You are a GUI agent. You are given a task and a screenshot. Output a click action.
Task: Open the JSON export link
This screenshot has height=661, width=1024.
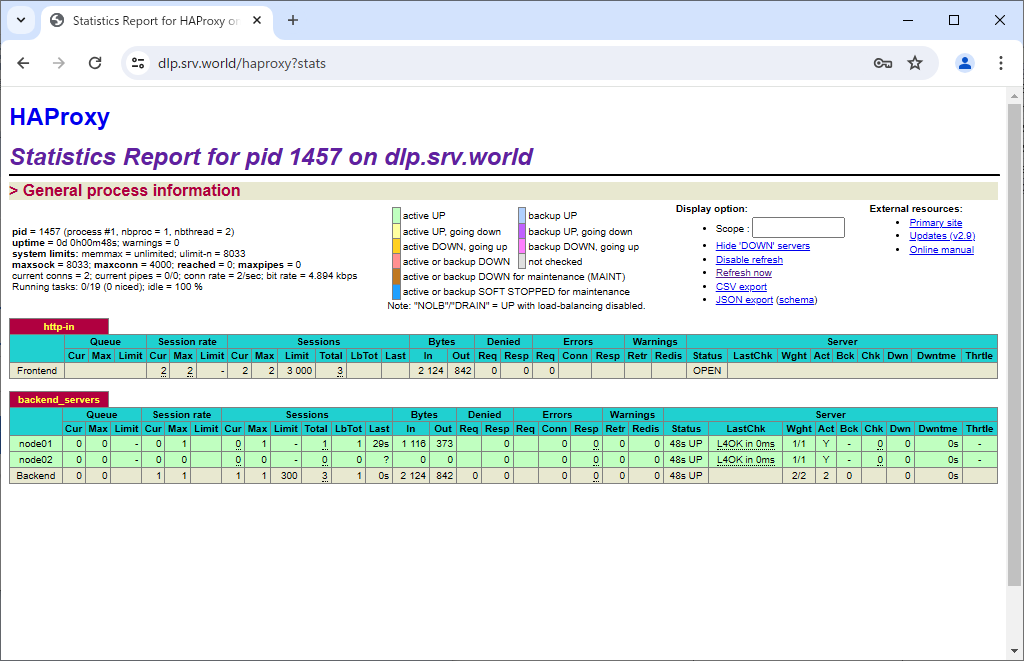coord(744,300)
